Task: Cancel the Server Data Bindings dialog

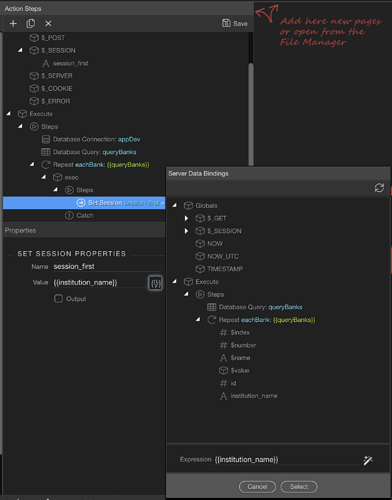Action: [x=257, y=487]
